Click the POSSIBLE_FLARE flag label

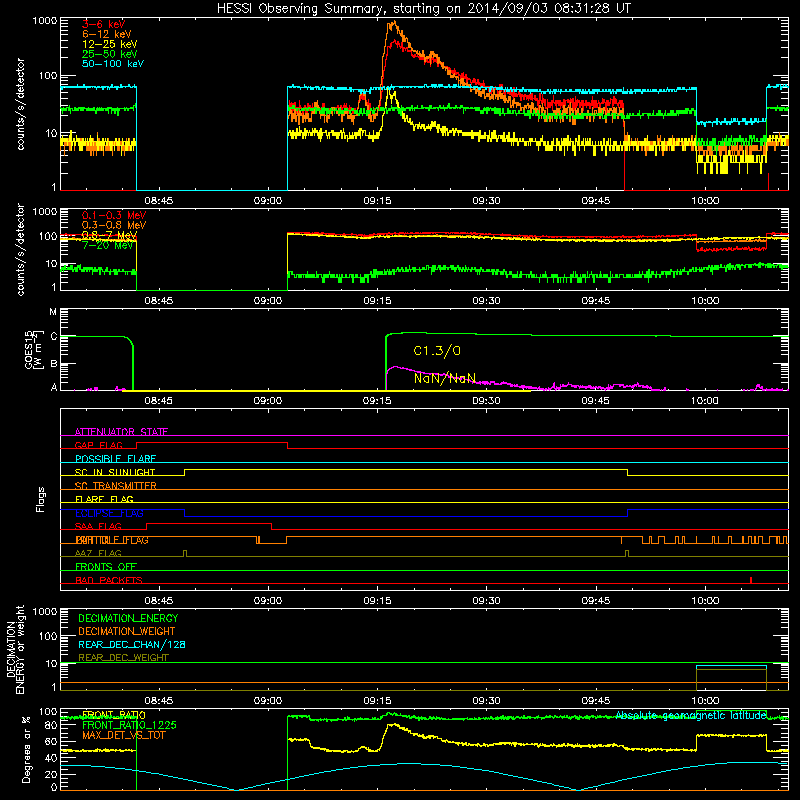(x=115, y=459)
